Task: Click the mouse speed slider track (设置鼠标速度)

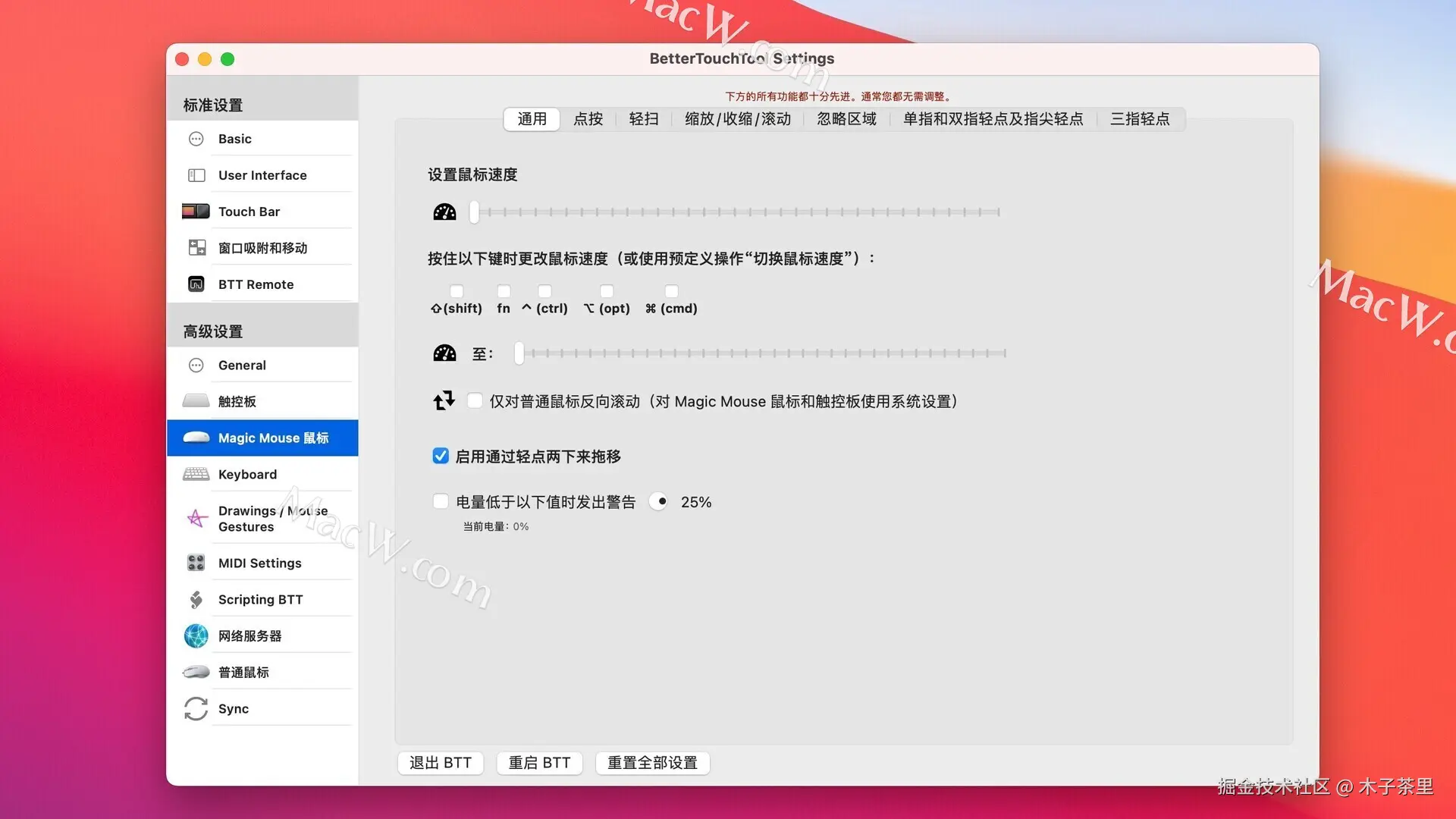Action: (736, 212)
